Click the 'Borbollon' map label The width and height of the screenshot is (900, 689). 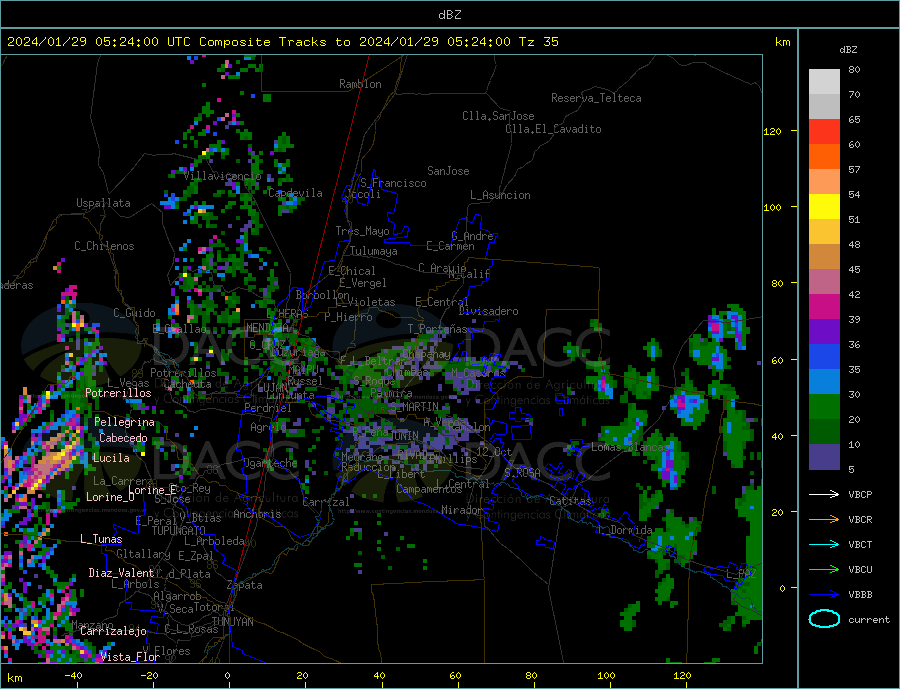coord(323,295)
